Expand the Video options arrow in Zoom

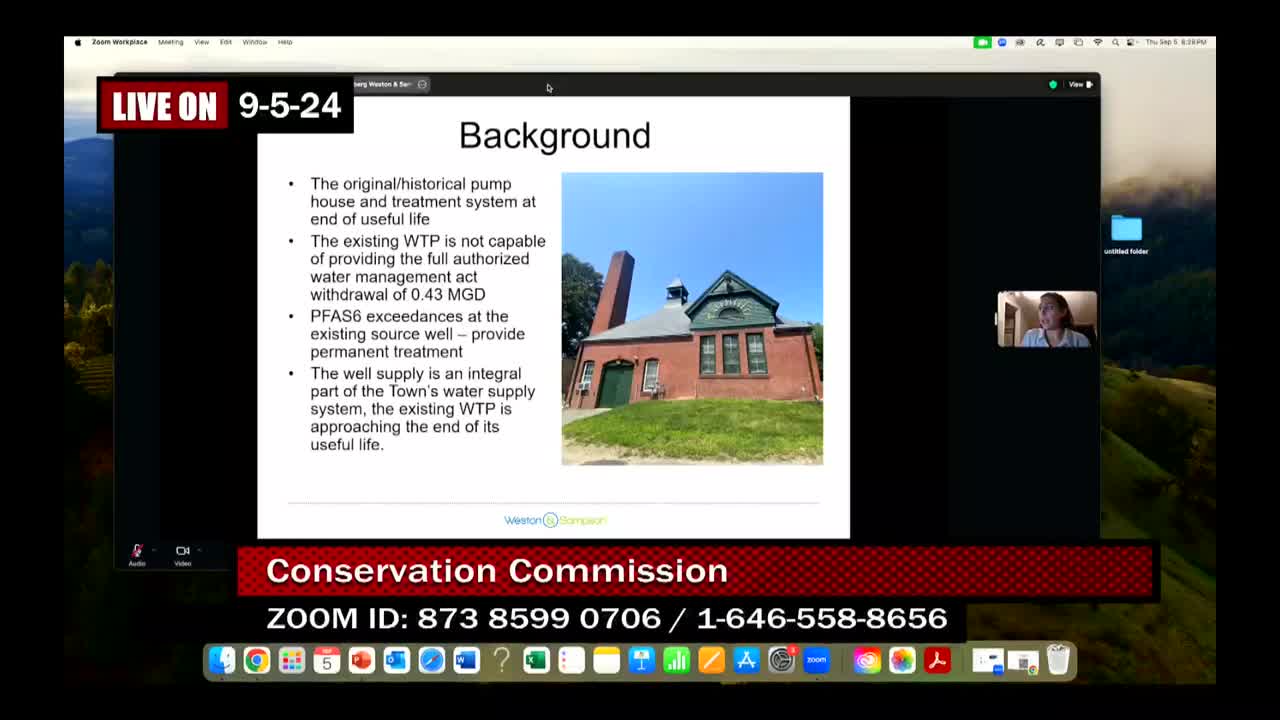coord(199,550)
